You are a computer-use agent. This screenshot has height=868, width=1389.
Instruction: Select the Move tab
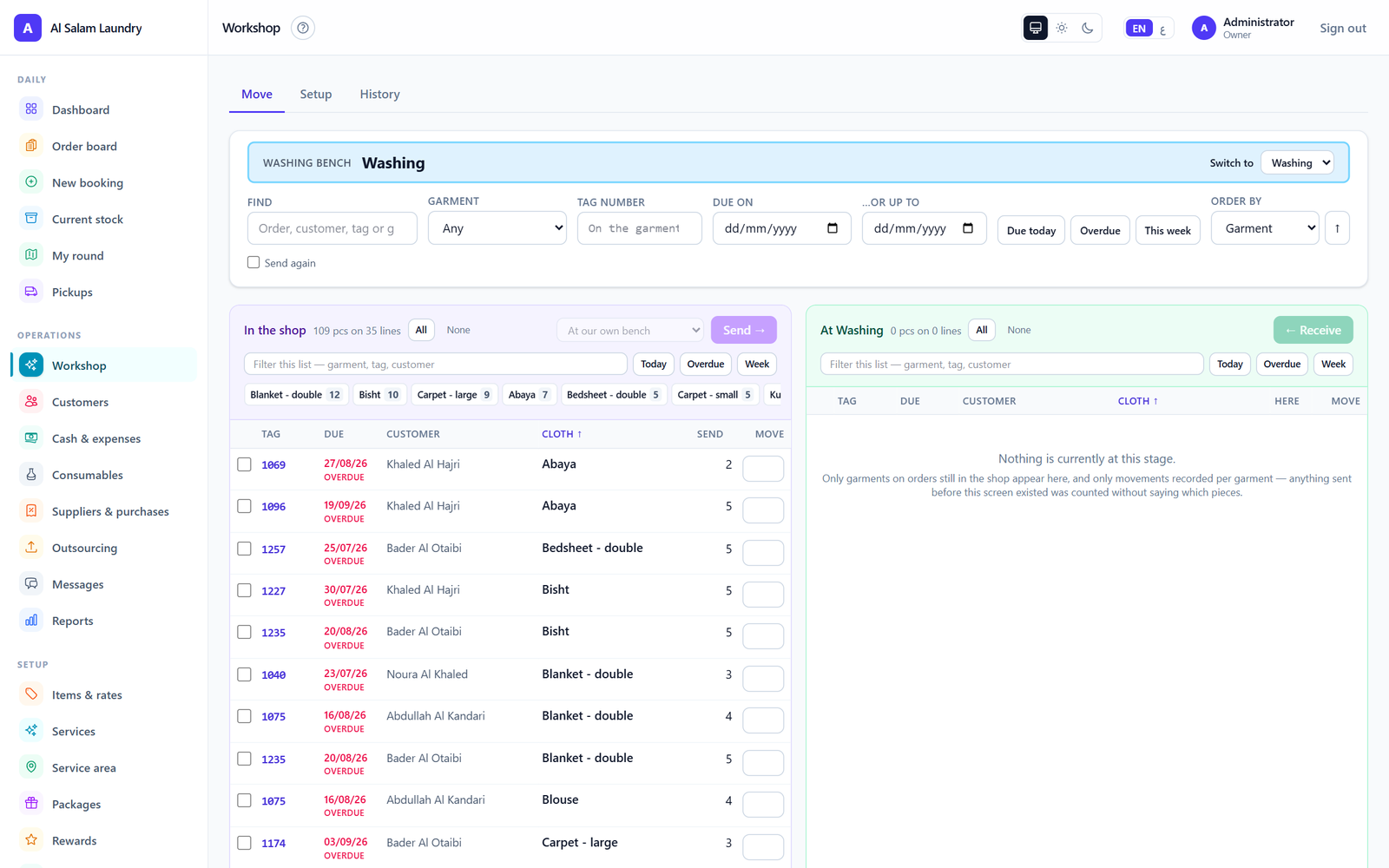click(x=257, y=95)
